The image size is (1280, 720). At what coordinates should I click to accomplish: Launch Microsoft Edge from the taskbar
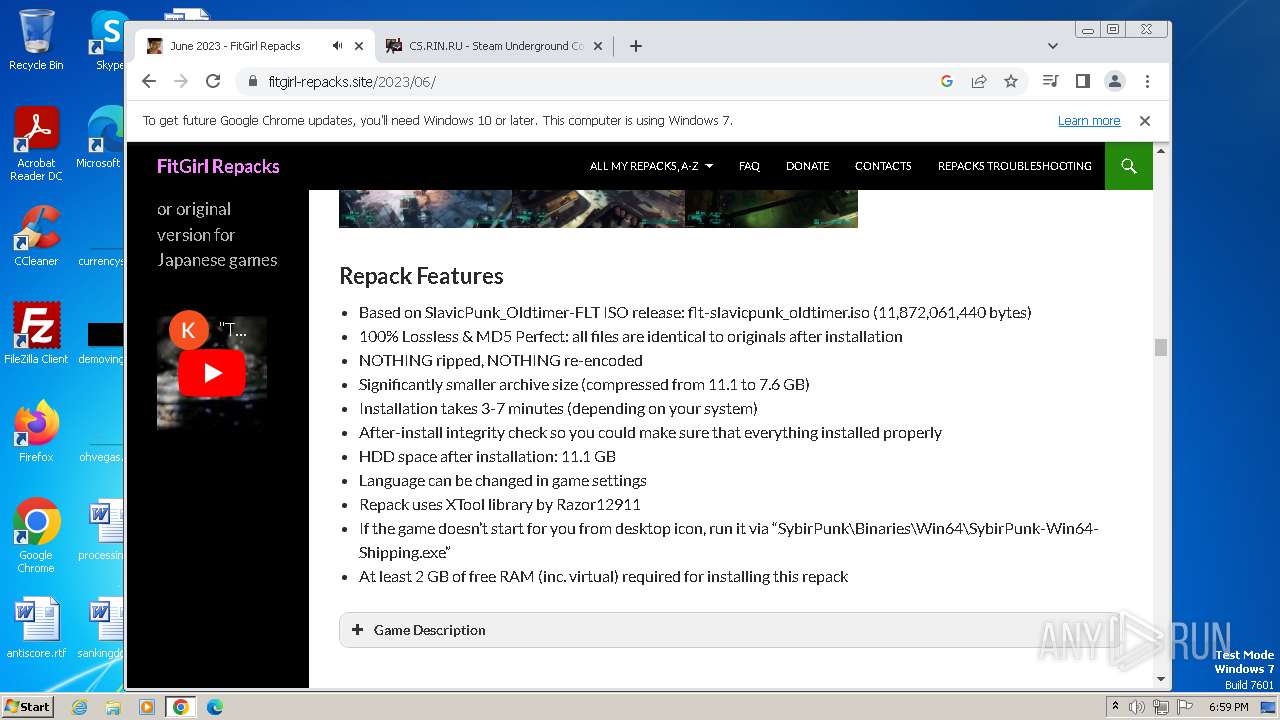[214, 707]
